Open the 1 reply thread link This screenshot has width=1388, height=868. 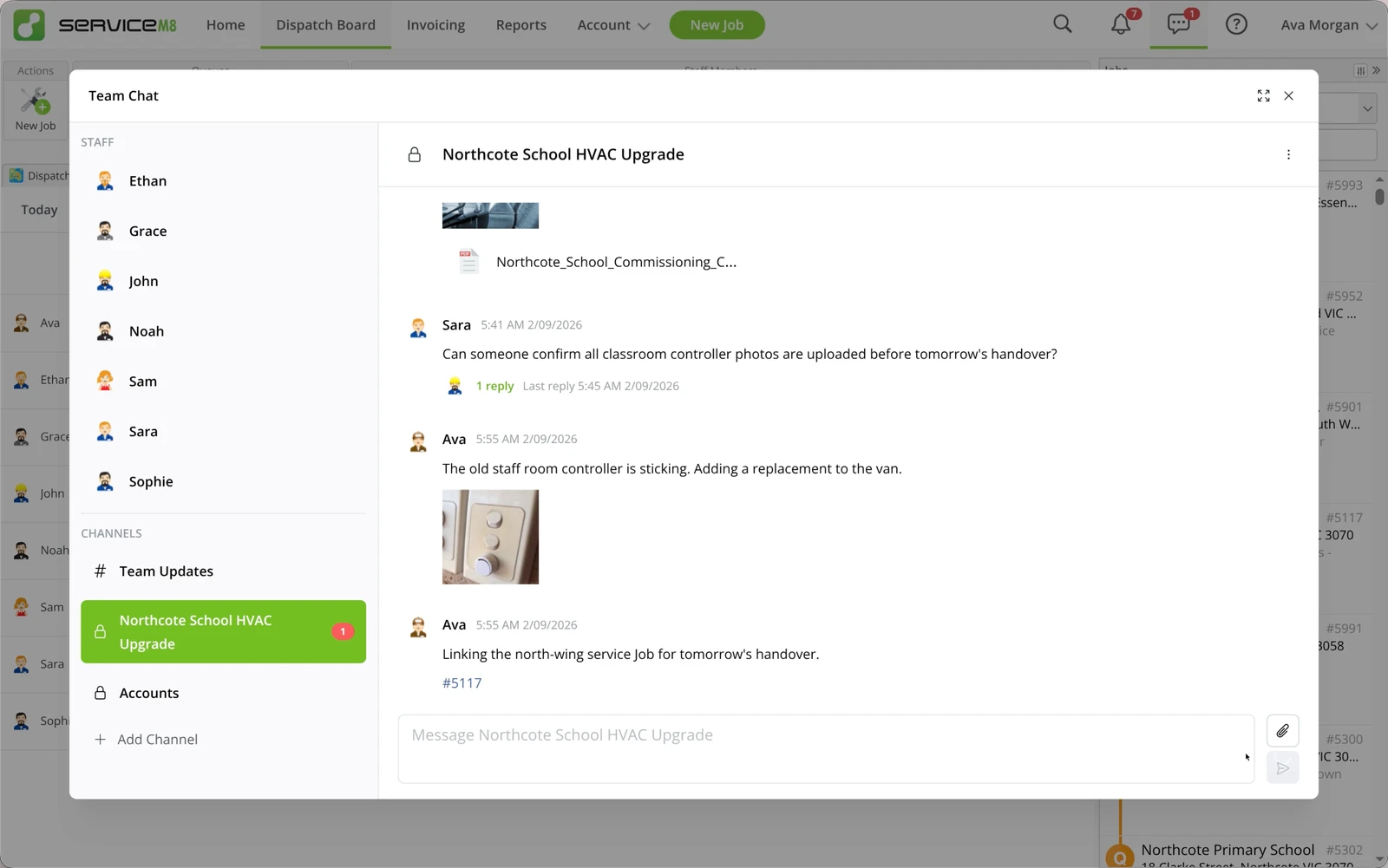(494, 386)
